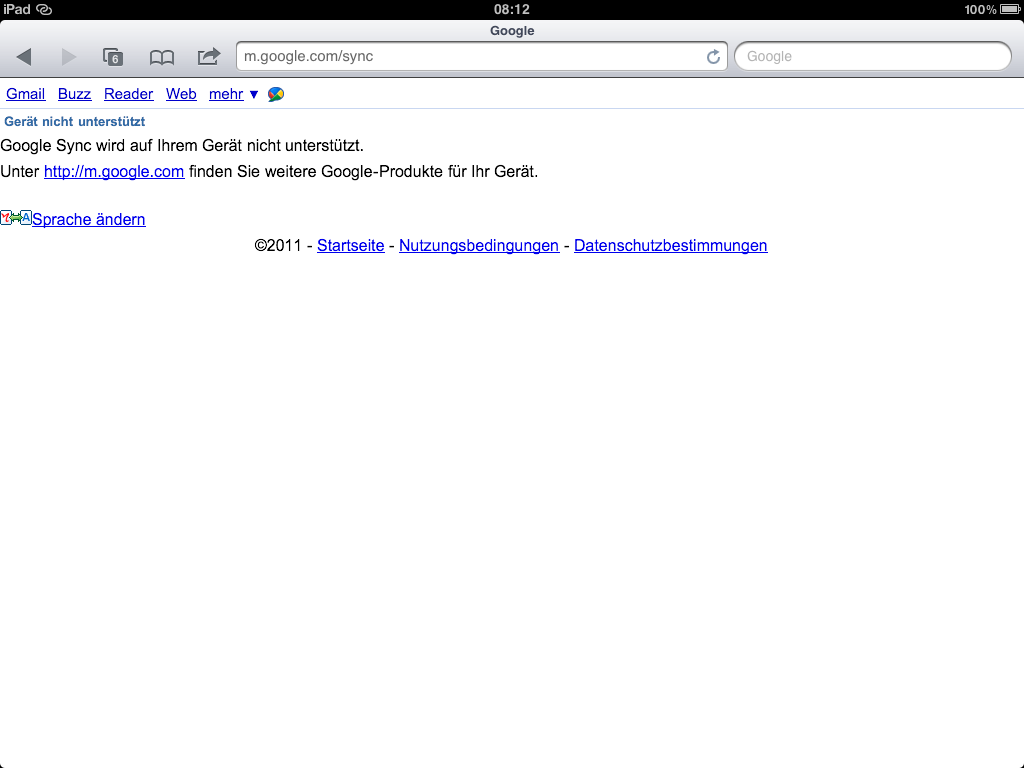Open the bookmarks book icon

162,57
